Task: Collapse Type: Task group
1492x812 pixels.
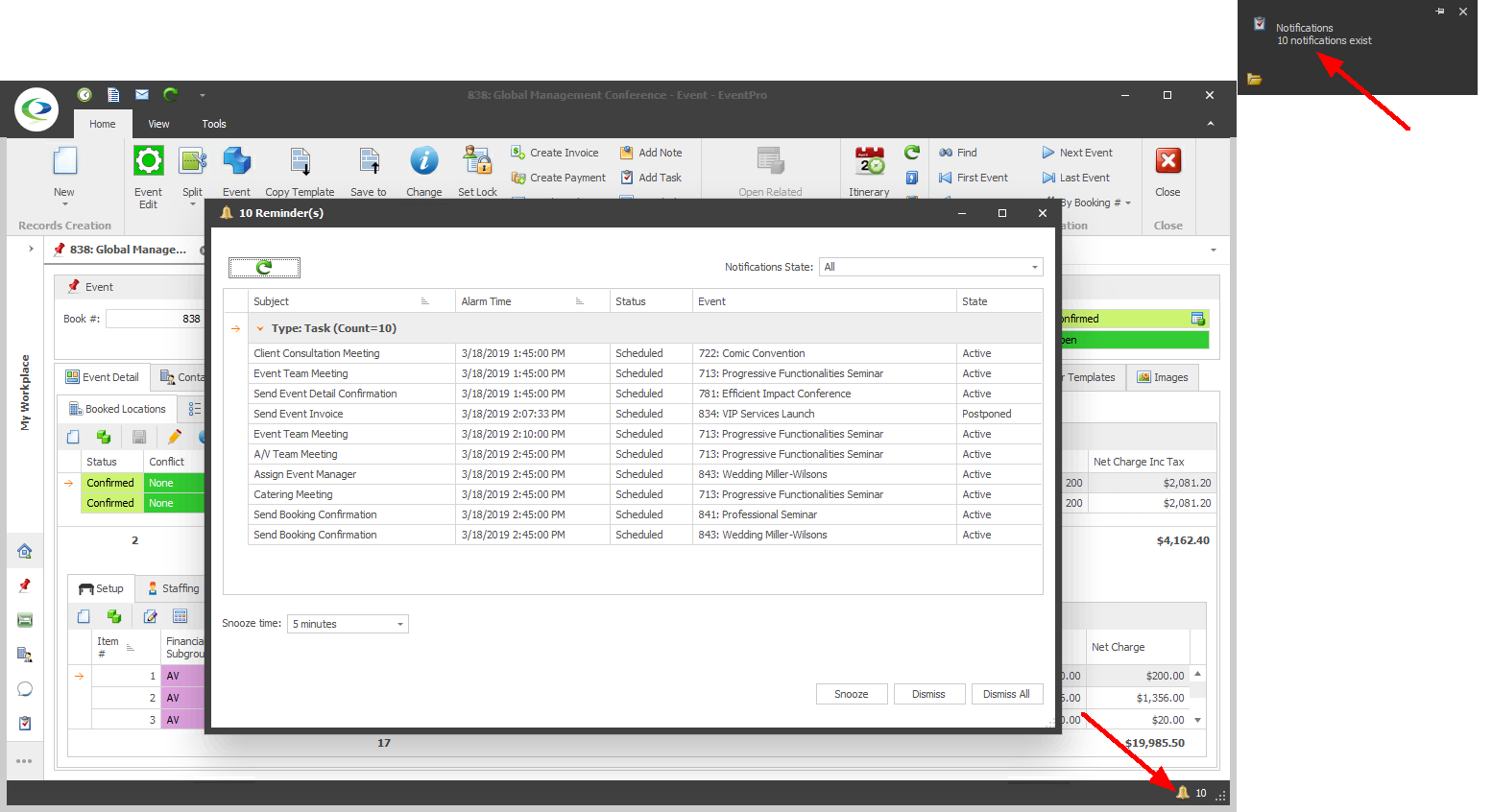Action: pyautogui.click(x=259, y=328)
